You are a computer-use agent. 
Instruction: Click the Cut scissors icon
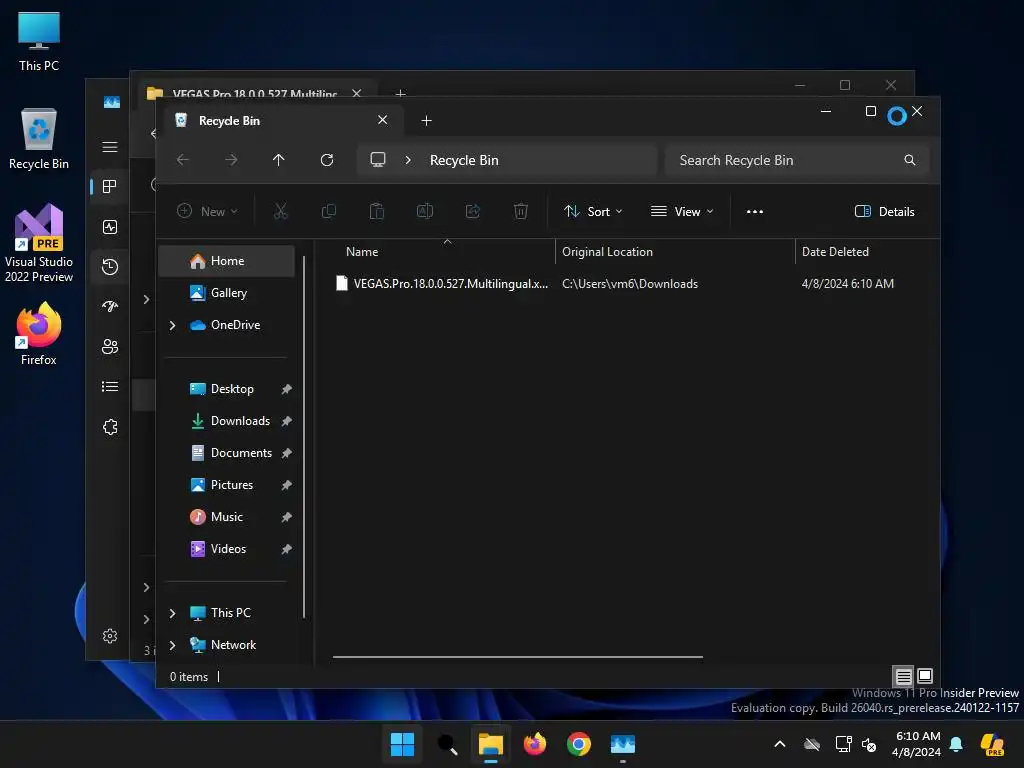[x=280, y=211]
